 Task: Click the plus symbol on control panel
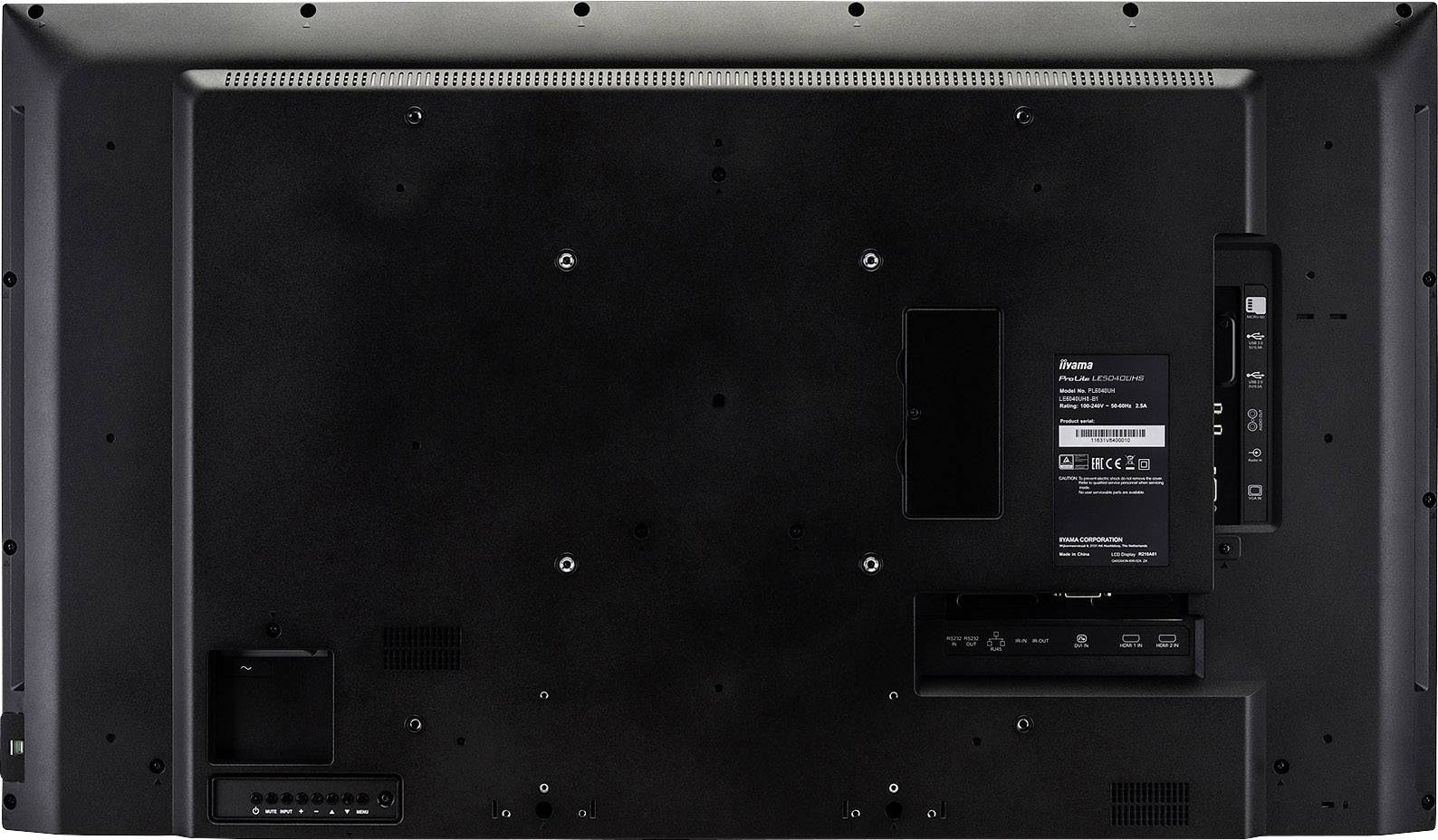pyautogui.click(x=302, y=812)
